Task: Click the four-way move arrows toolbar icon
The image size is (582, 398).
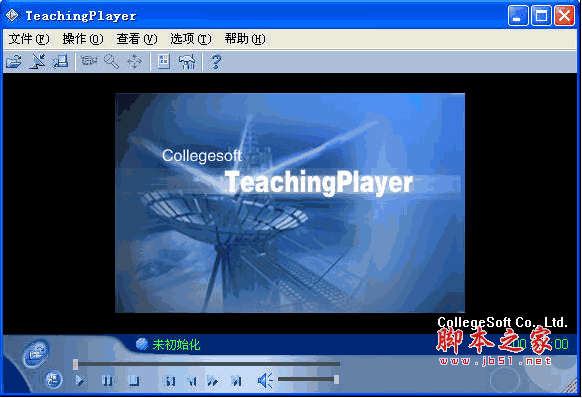Action: pos(134,62)
